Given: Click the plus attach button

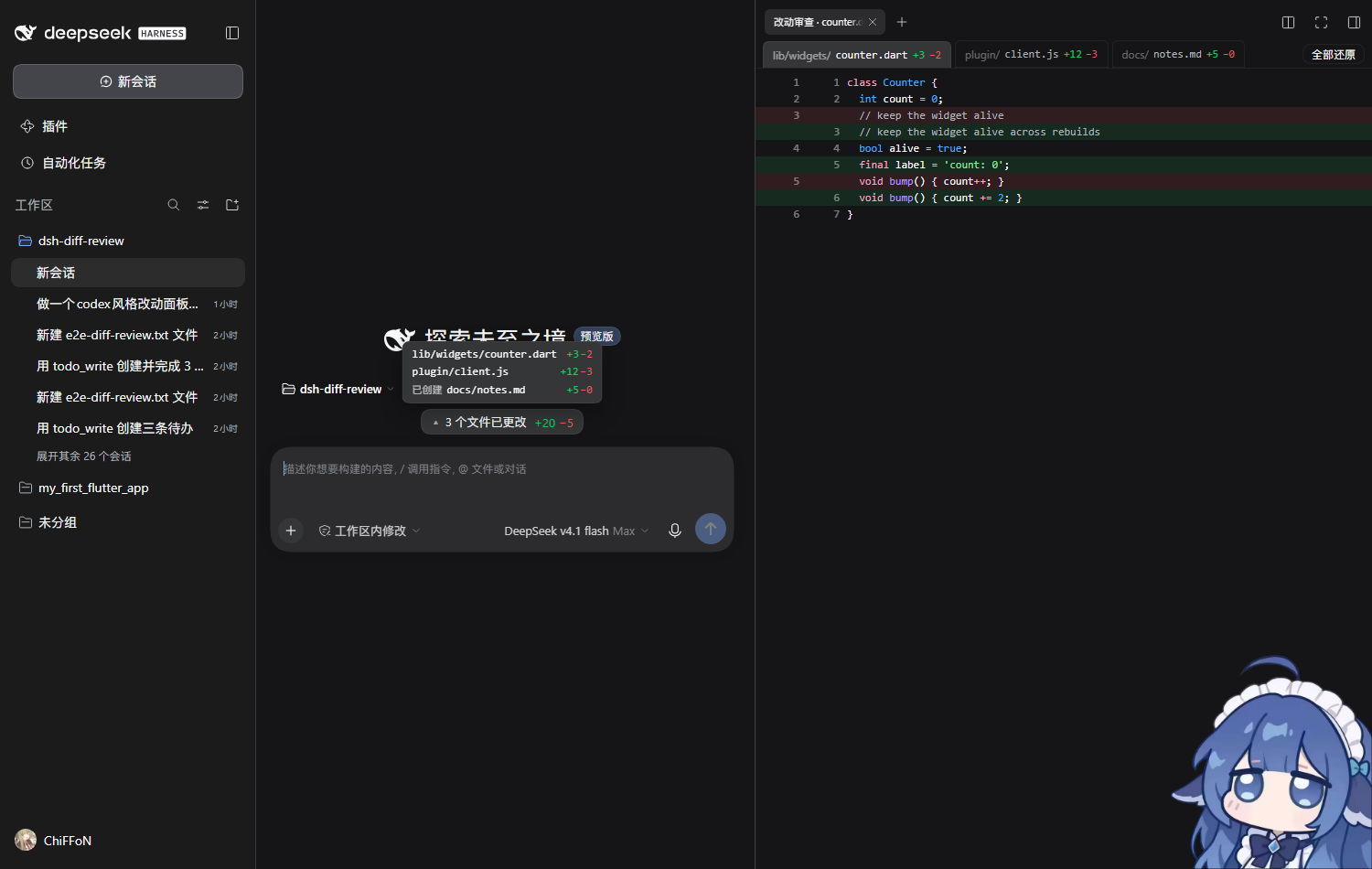Looking at the screenshot, I should 291,531.
